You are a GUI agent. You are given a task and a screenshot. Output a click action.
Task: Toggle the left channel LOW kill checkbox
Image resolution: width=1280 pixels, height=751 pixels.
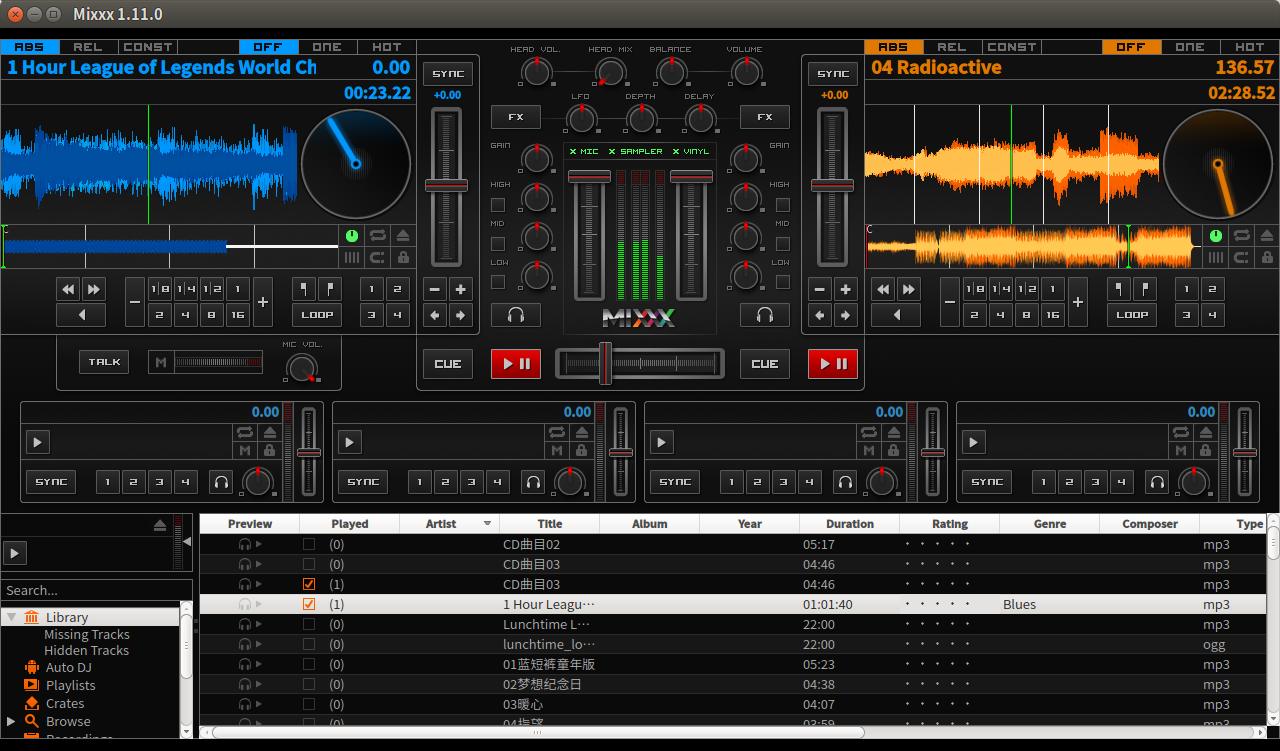click(x=498, y=282)
